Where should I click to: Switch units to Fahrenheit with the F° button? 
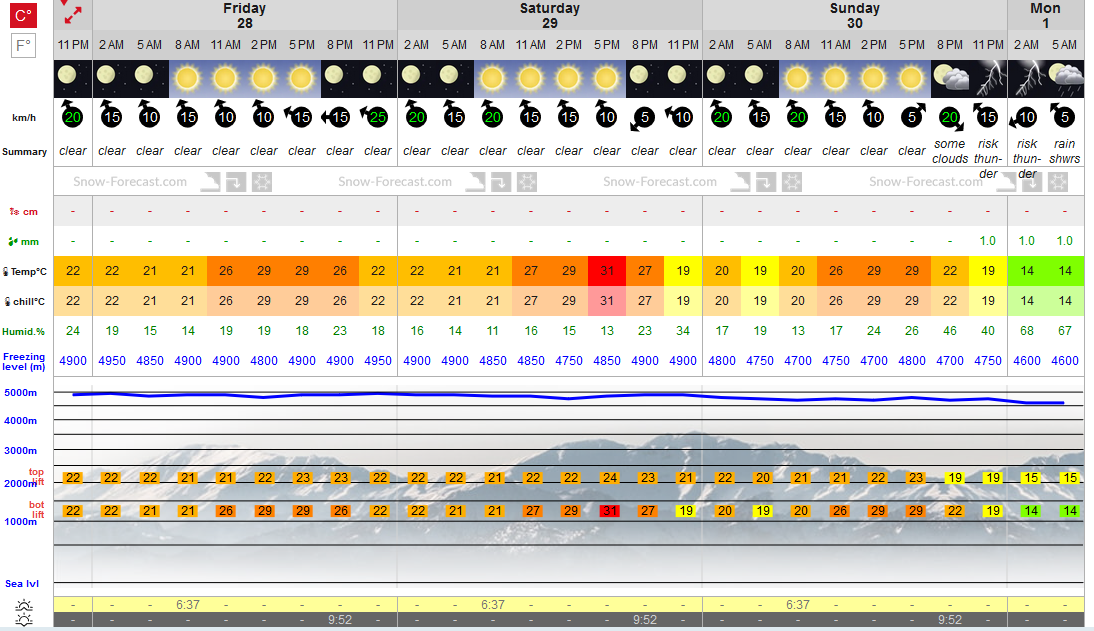point(23,46)
